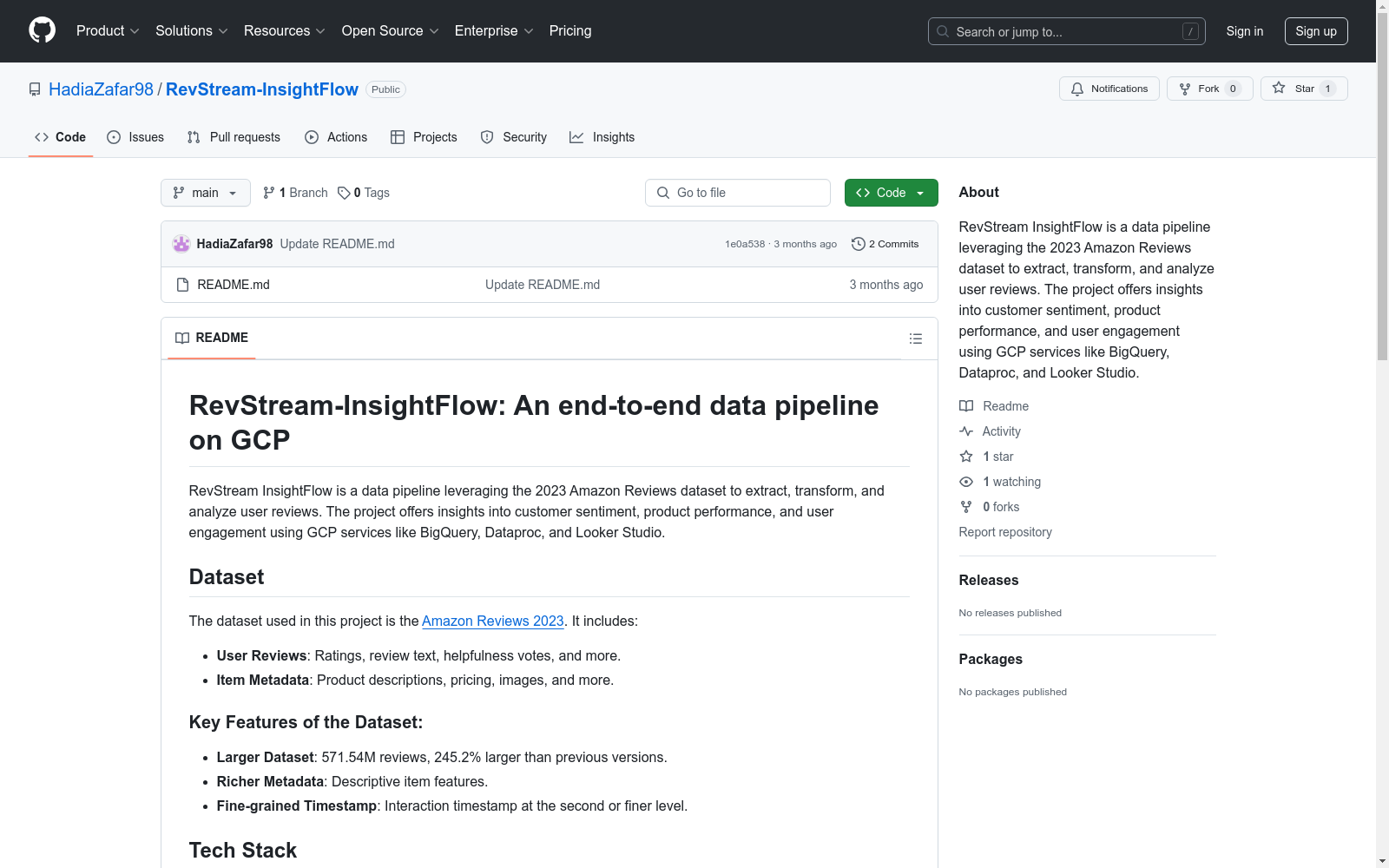Click the tag icon beside 0 Tags

click(x=344, y=193)
